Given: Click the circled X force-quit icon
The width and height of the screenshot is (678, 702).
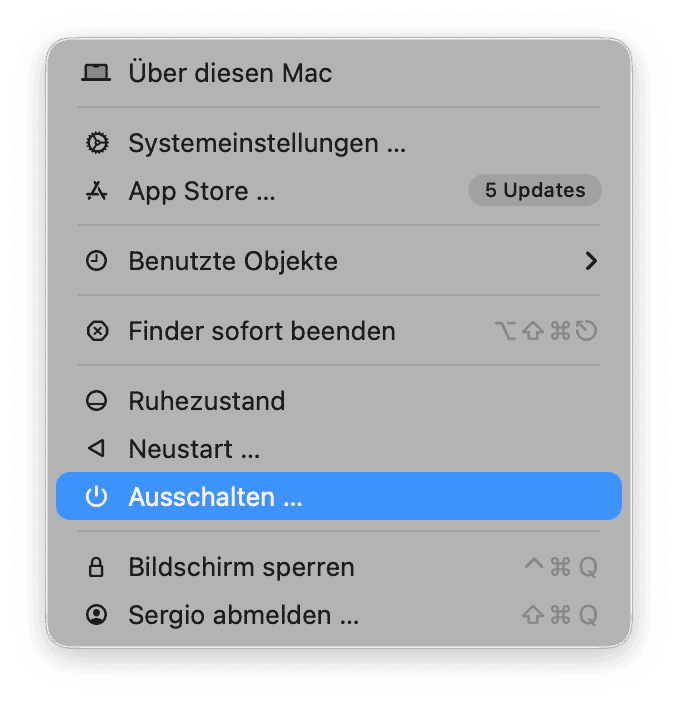Looking at the screenshot, I should (96, 331).
